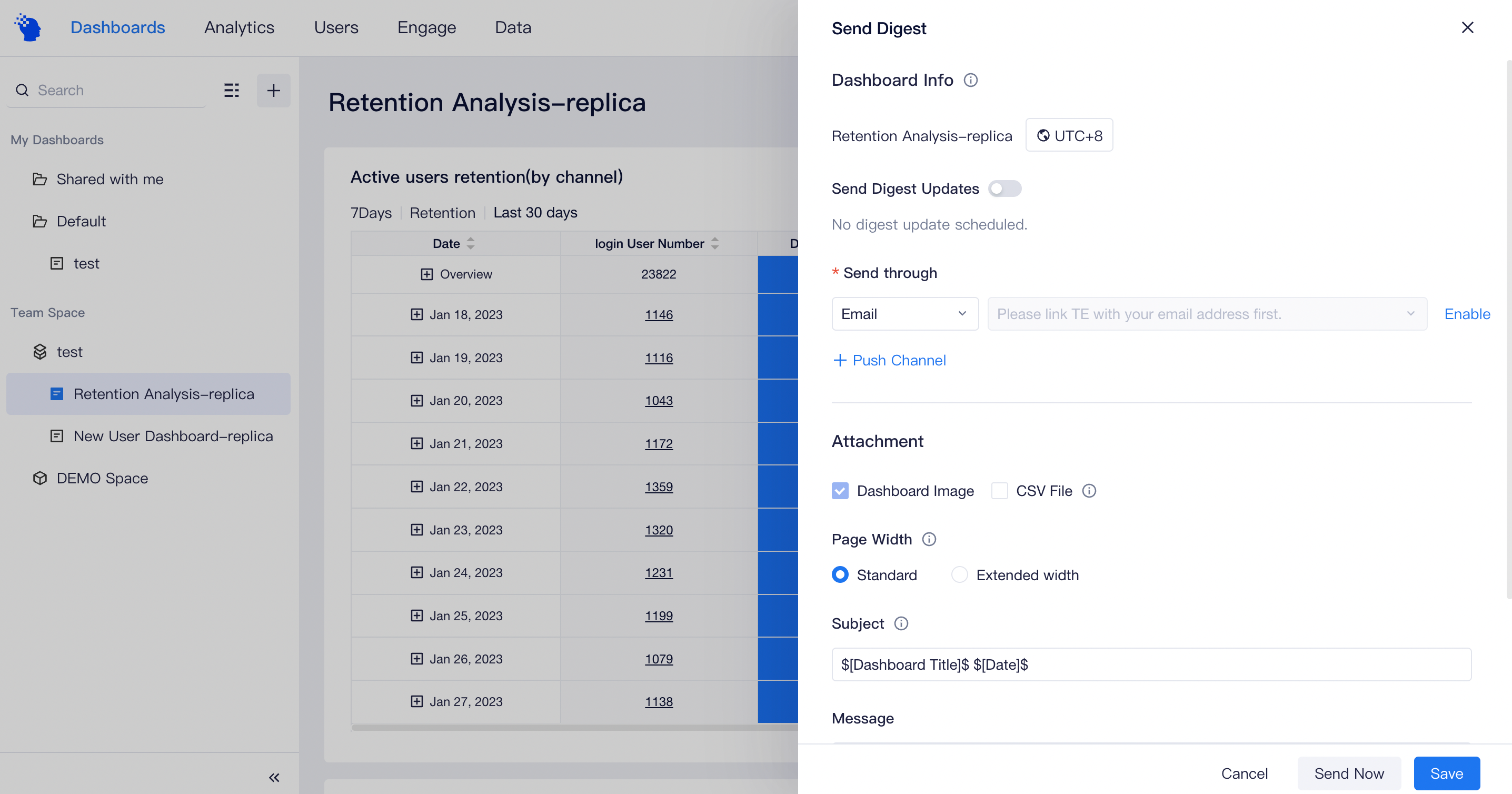
Task: Sort by login User Number column arrows
Action: click(x=715, y=244)
